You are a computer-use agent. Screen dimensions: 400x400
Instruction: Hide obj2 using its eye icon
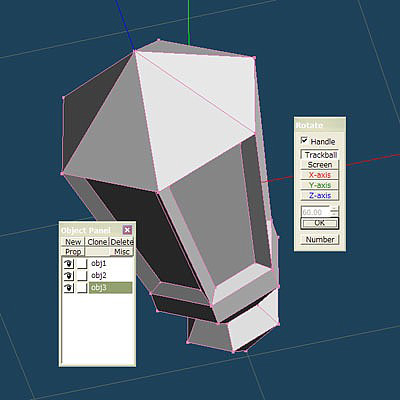(x=69, y=276)
